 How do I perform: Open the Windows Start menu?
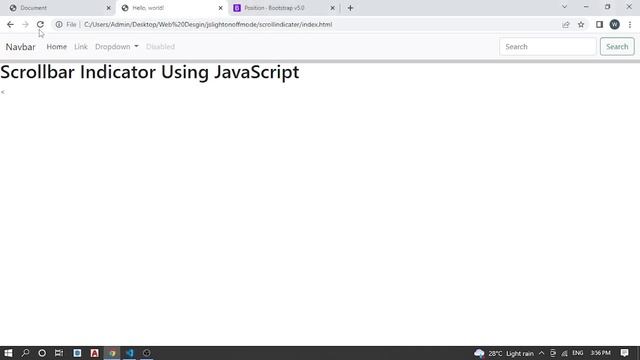[x=8, y=353]
